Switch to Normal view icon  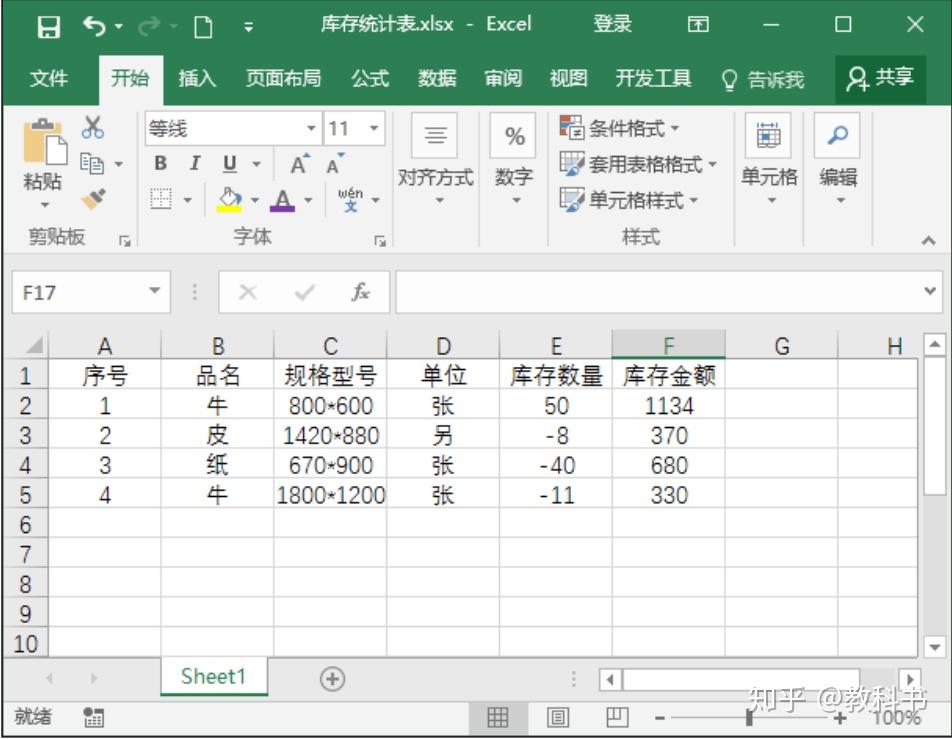[497, 718]
